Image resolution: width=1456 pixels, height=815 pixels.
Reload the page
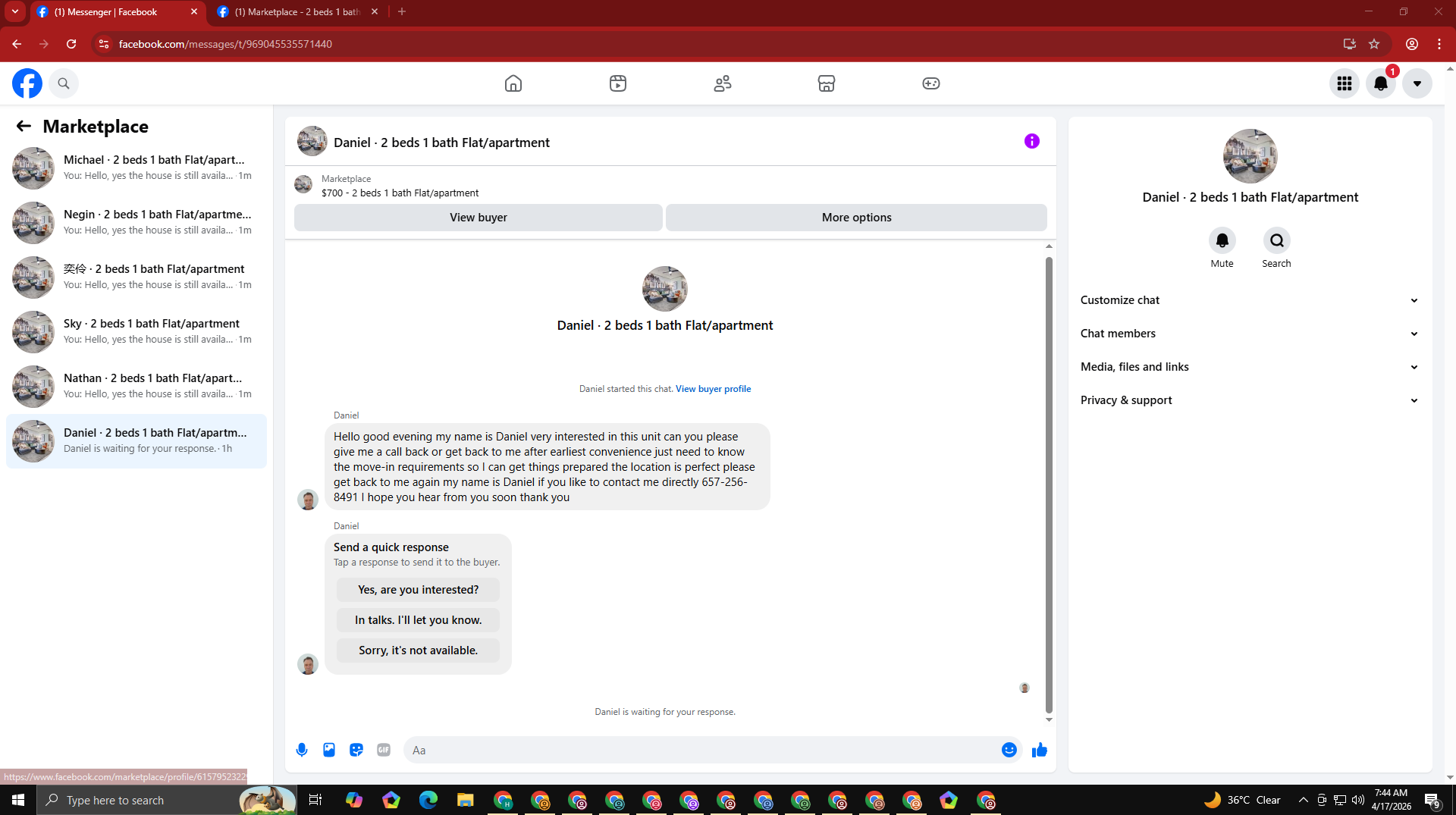click(71, 44)
